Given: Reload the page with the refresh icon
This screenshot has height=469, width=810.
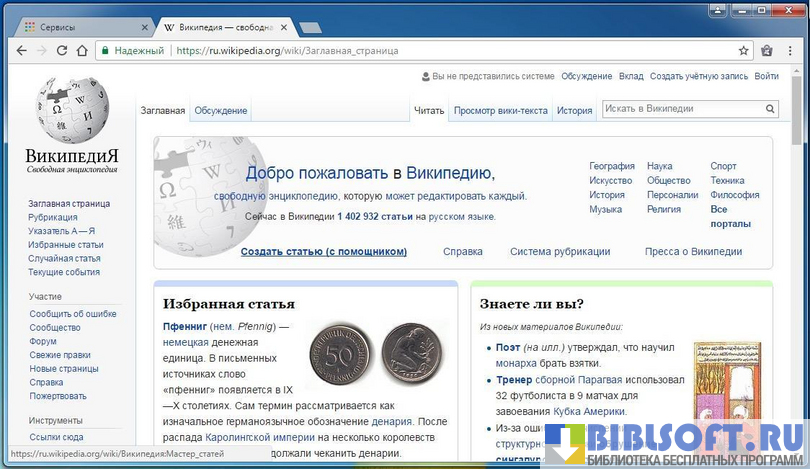Looking at the screenshot, I should coord(61,51).
